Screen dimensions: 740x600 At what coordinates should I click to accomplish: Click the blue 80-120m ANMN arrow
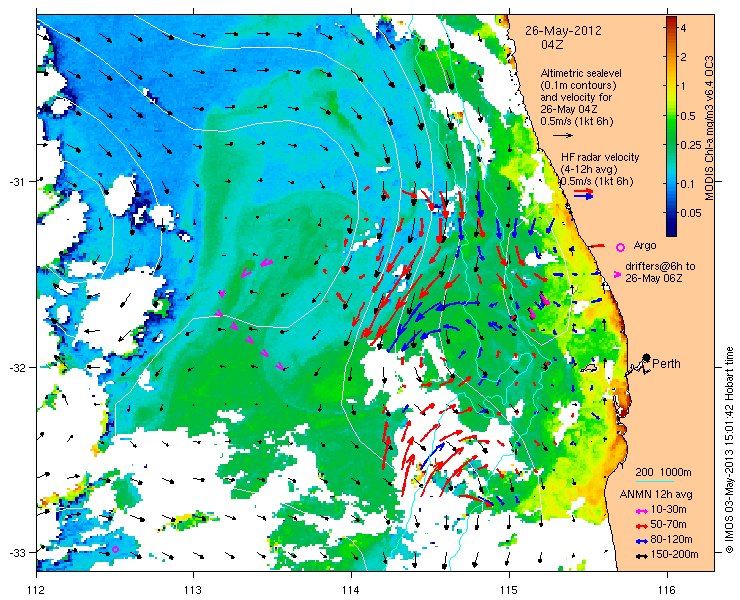pyautogui.click(x=641, y=541)
